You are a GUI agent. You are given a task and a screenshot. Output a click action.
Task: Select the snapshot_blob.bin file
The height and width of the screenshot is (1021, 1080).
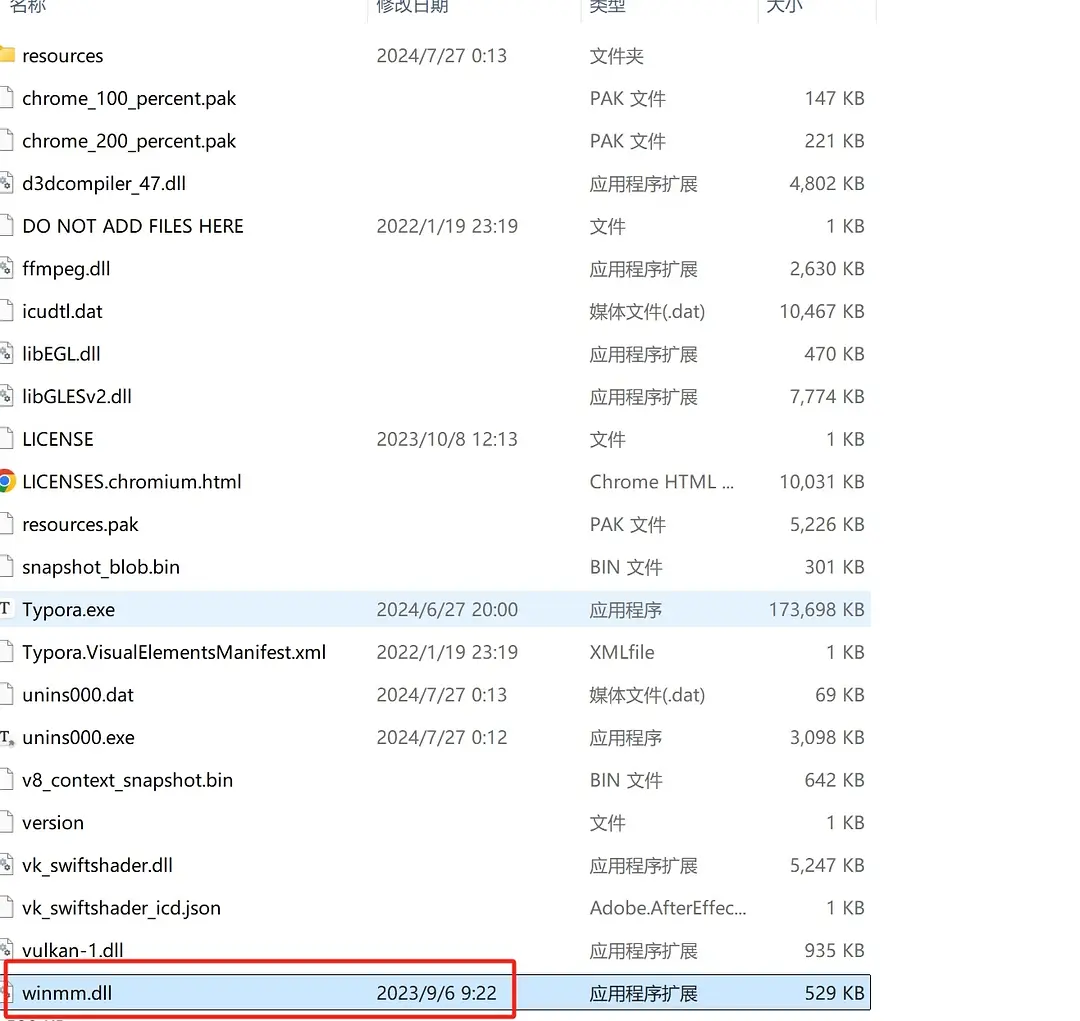(435, 567)
